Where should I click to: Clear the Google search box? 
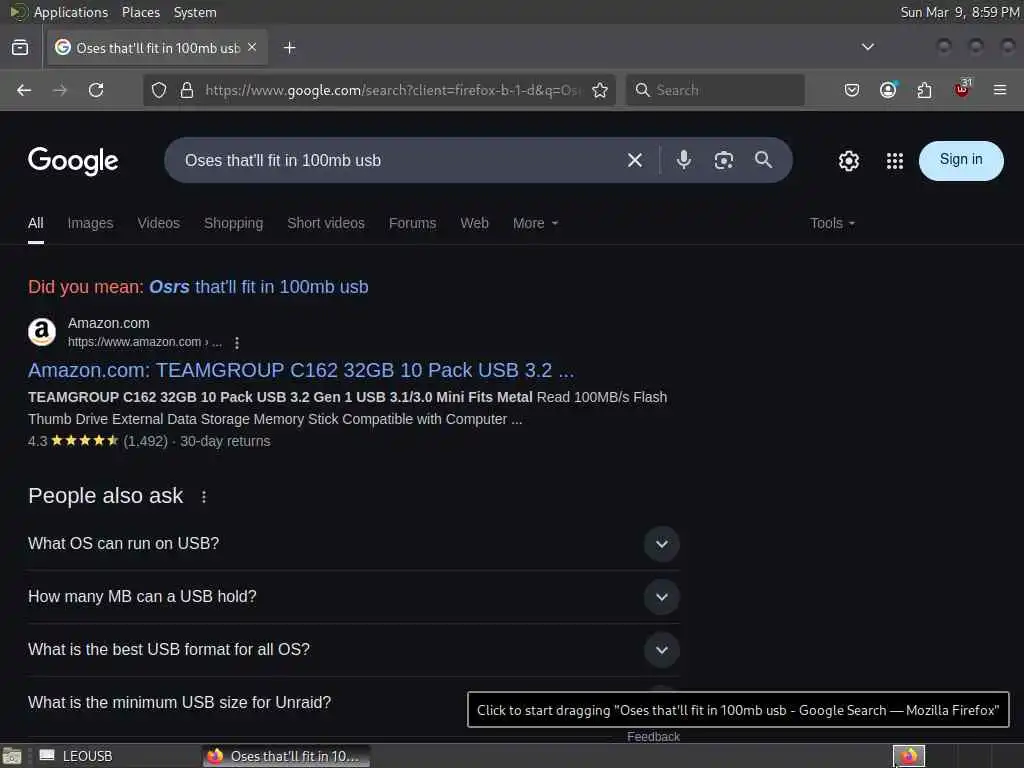point(635,160)
